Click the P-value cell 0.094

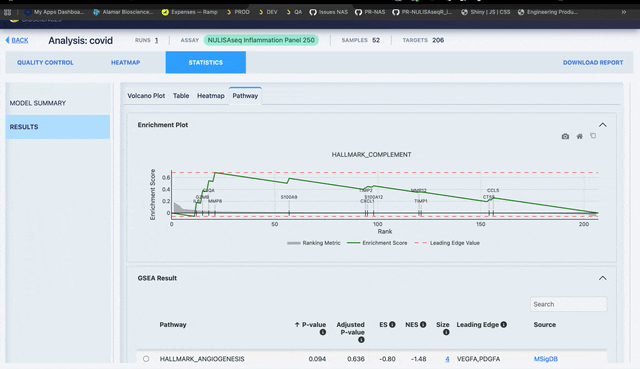tap(317, 359)
